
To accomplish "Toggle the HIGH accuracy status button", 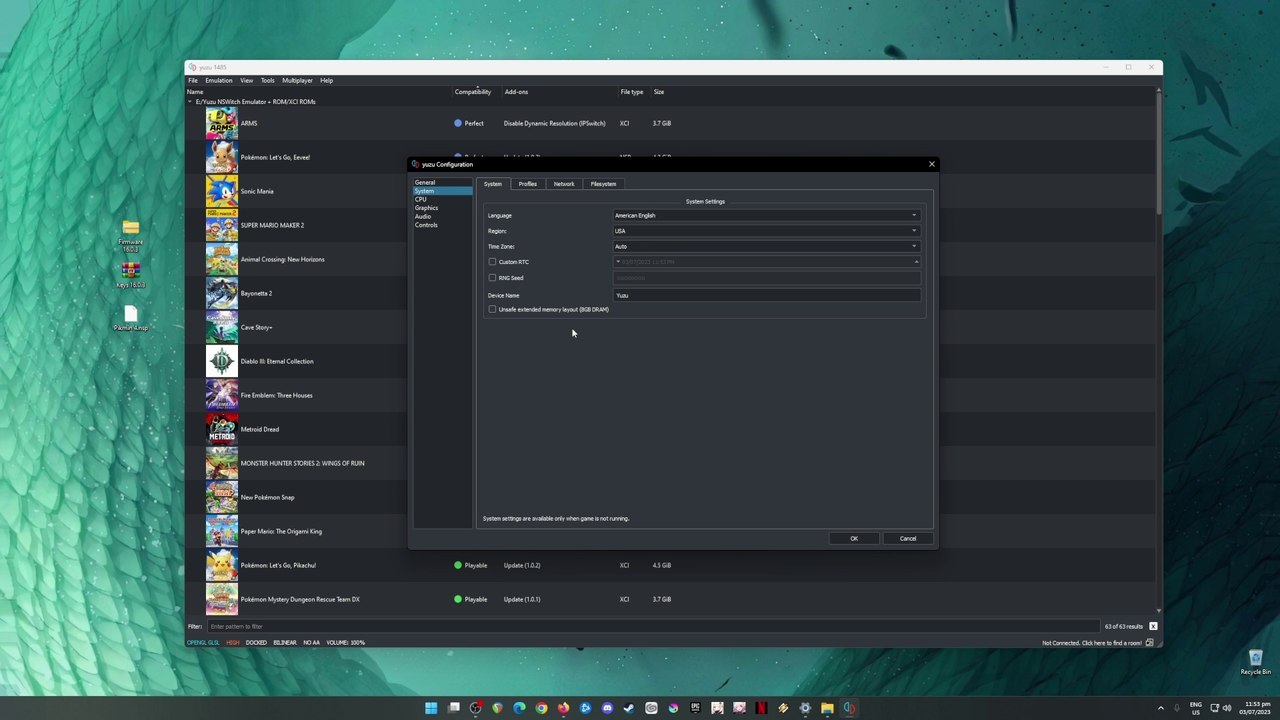I will pyautogui.click(x=233, y=642).
